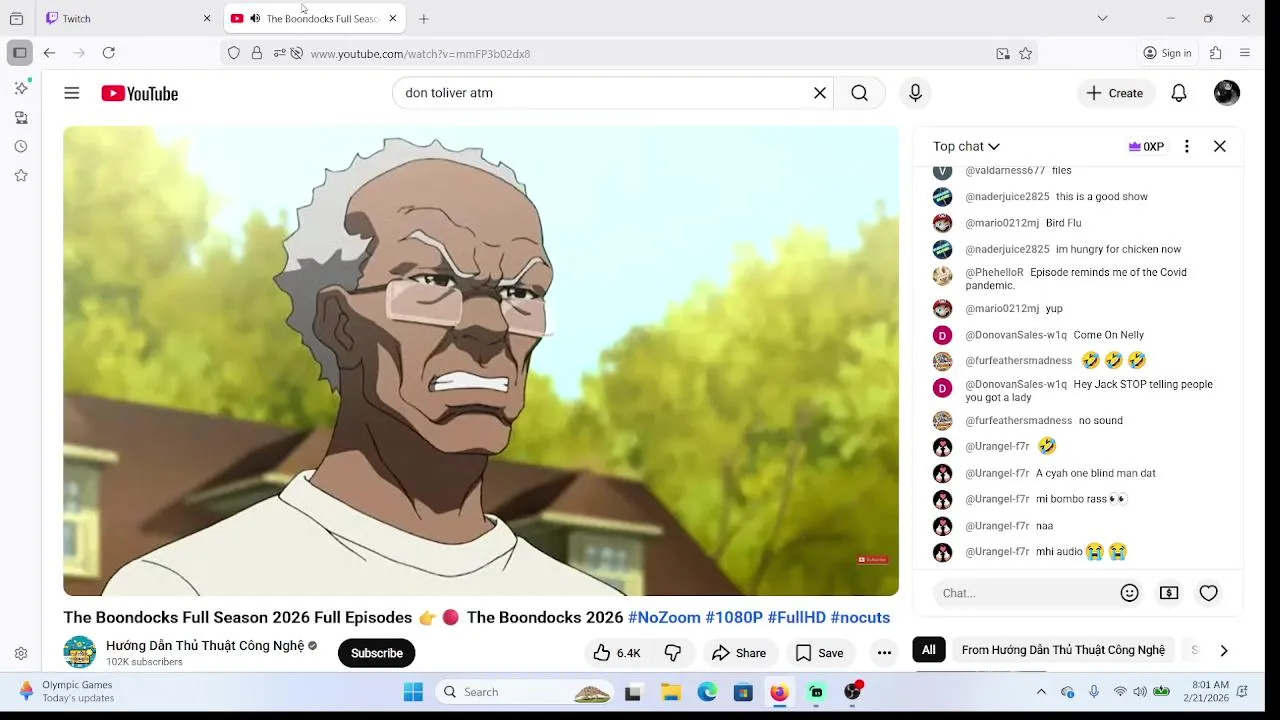Viewport: 1280px width, 720px height.
Task: Open the #FullHD hashtag link
Action: click(797, 618)
